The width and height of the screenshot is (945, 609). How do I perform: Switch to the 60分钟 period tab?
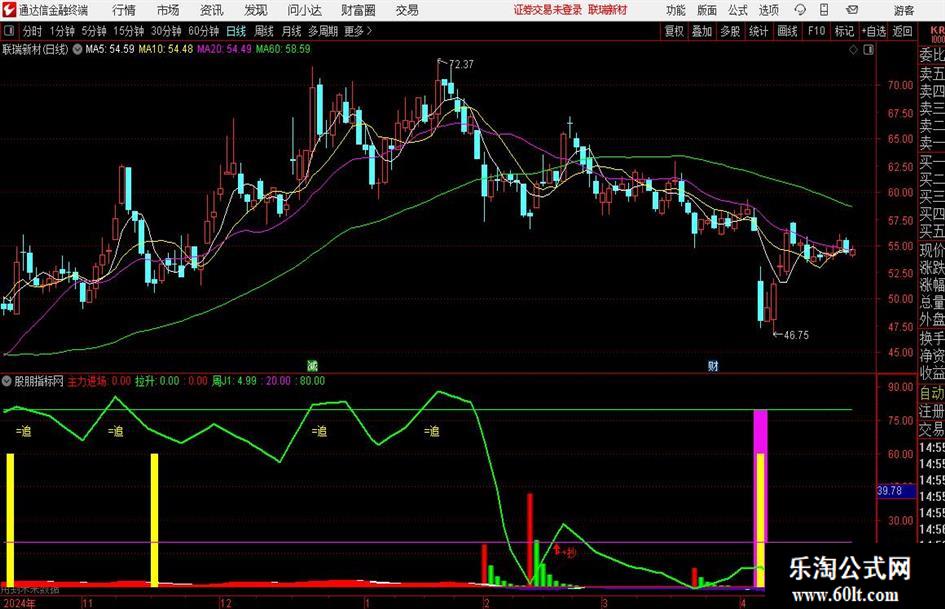[204, 31]
